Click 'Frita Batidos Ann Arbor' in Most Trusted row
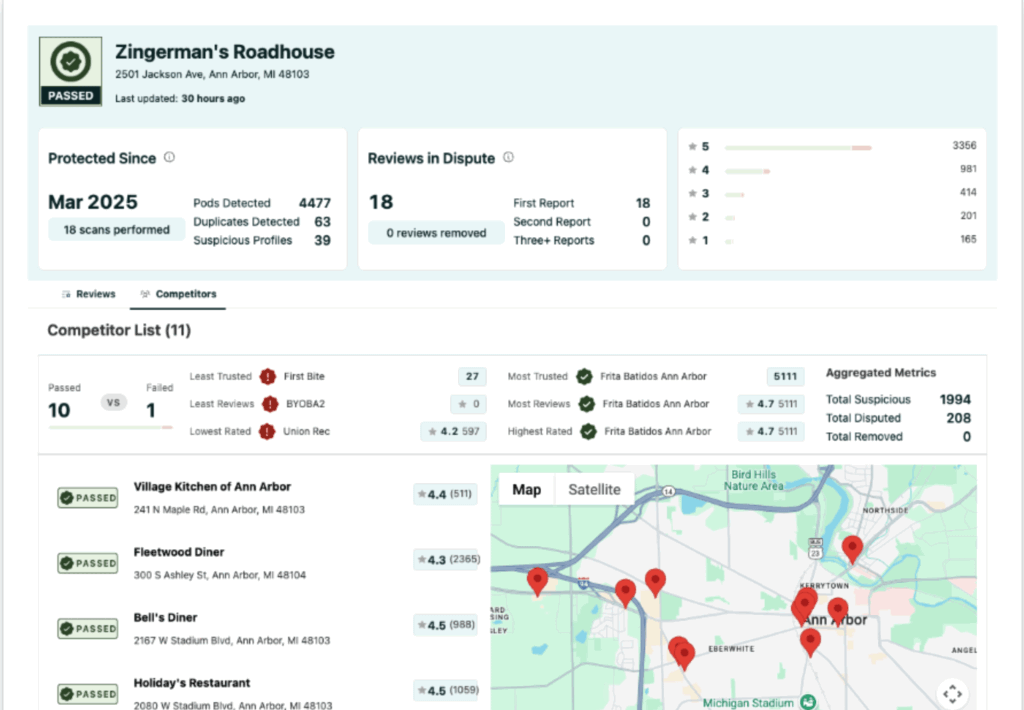Screen dimensions: 1024x710 tap(653, 377)
